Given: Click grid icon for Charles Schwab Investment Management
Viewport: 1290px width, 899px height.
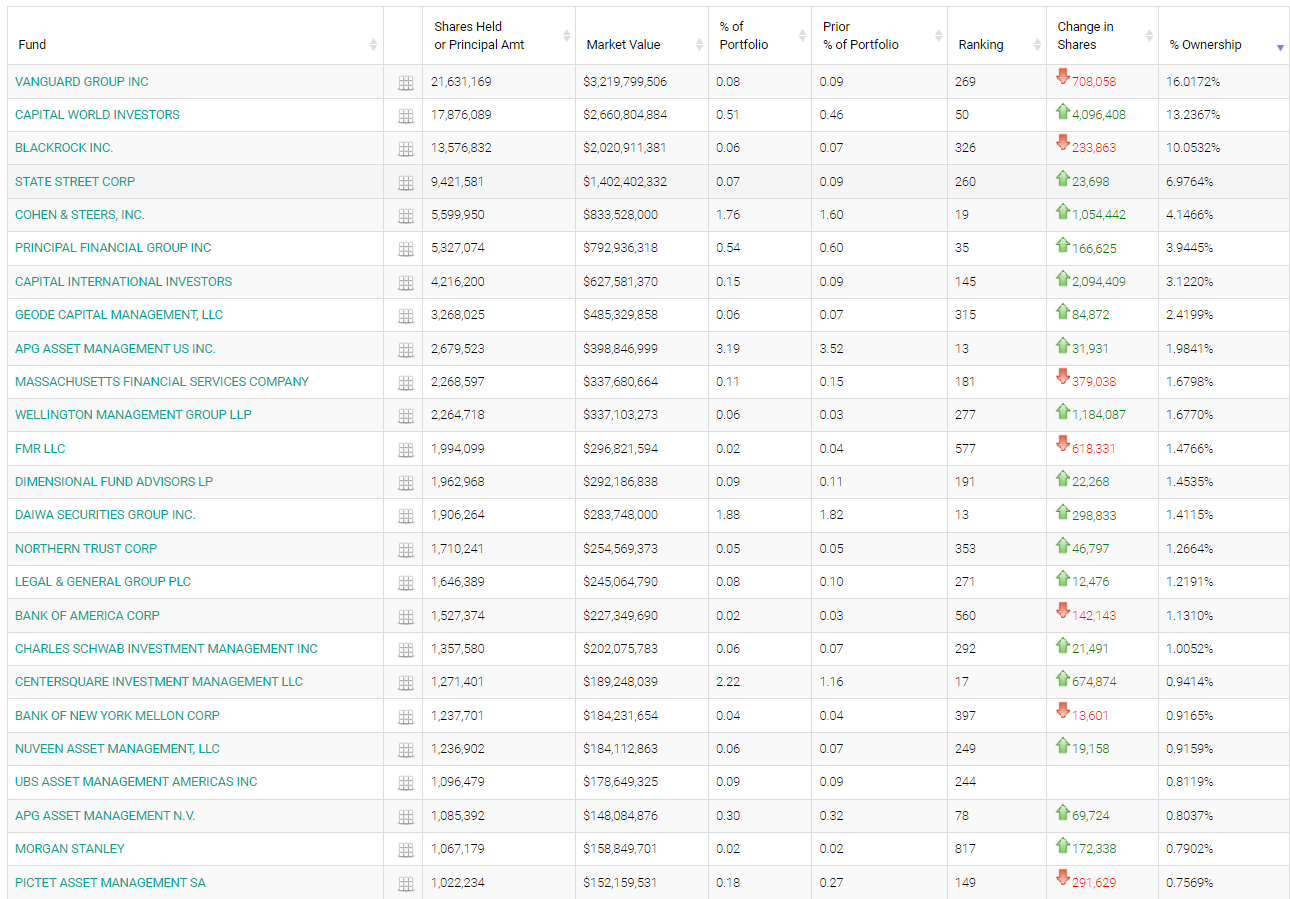Looking at the screenshot, I should (x=405, y=650).
